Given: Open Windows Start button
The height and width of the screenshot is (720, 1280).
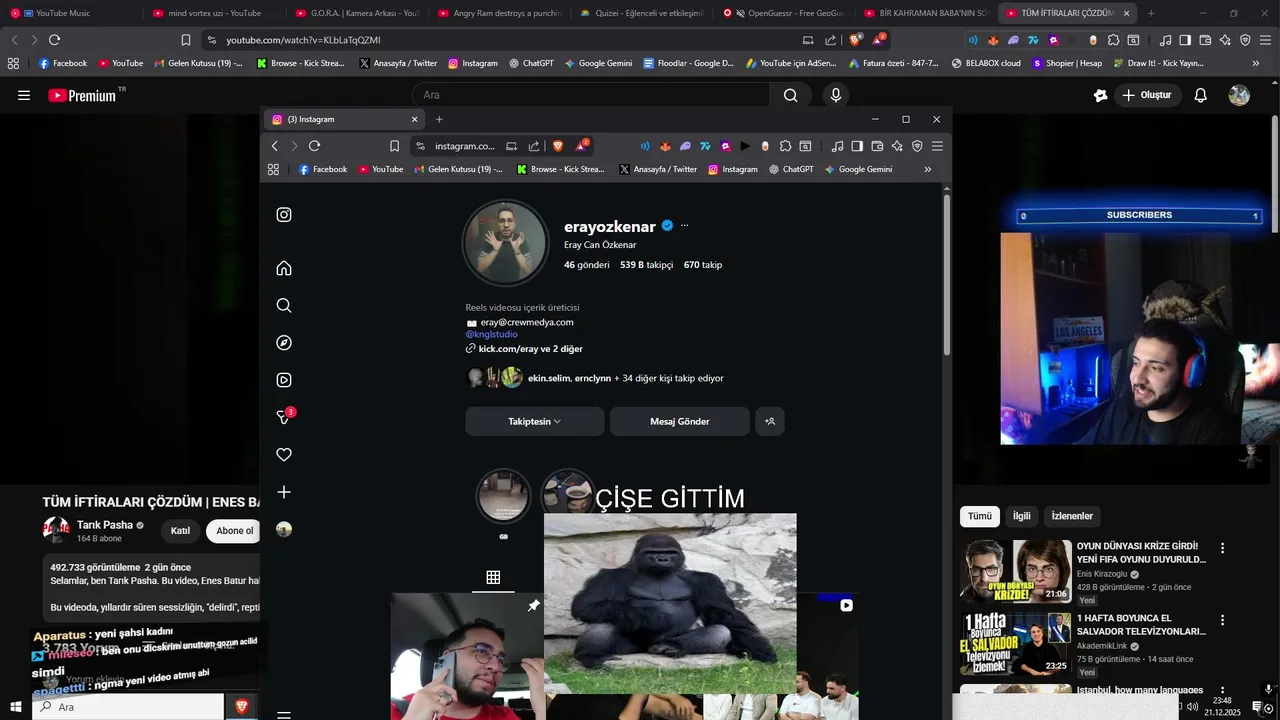Looking at the screenshot, I should (x=16, y=707).
